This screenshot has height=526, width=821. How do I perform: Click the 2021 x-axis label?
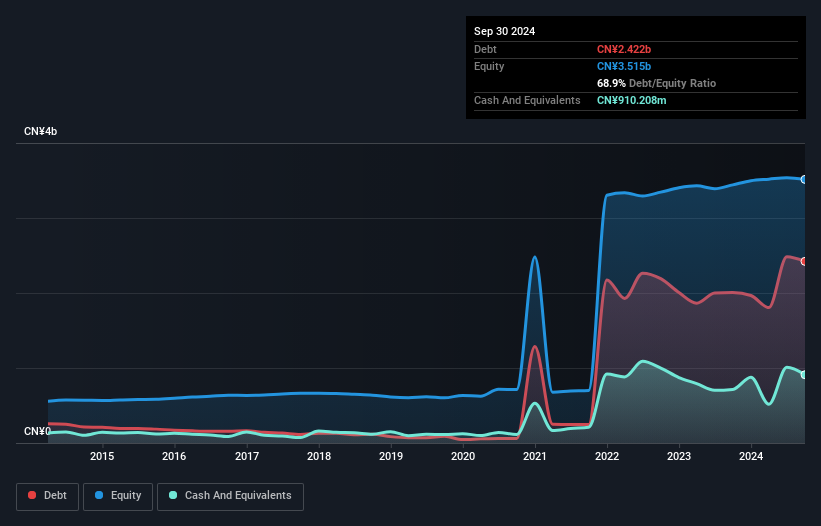click(x=535, y=456)
